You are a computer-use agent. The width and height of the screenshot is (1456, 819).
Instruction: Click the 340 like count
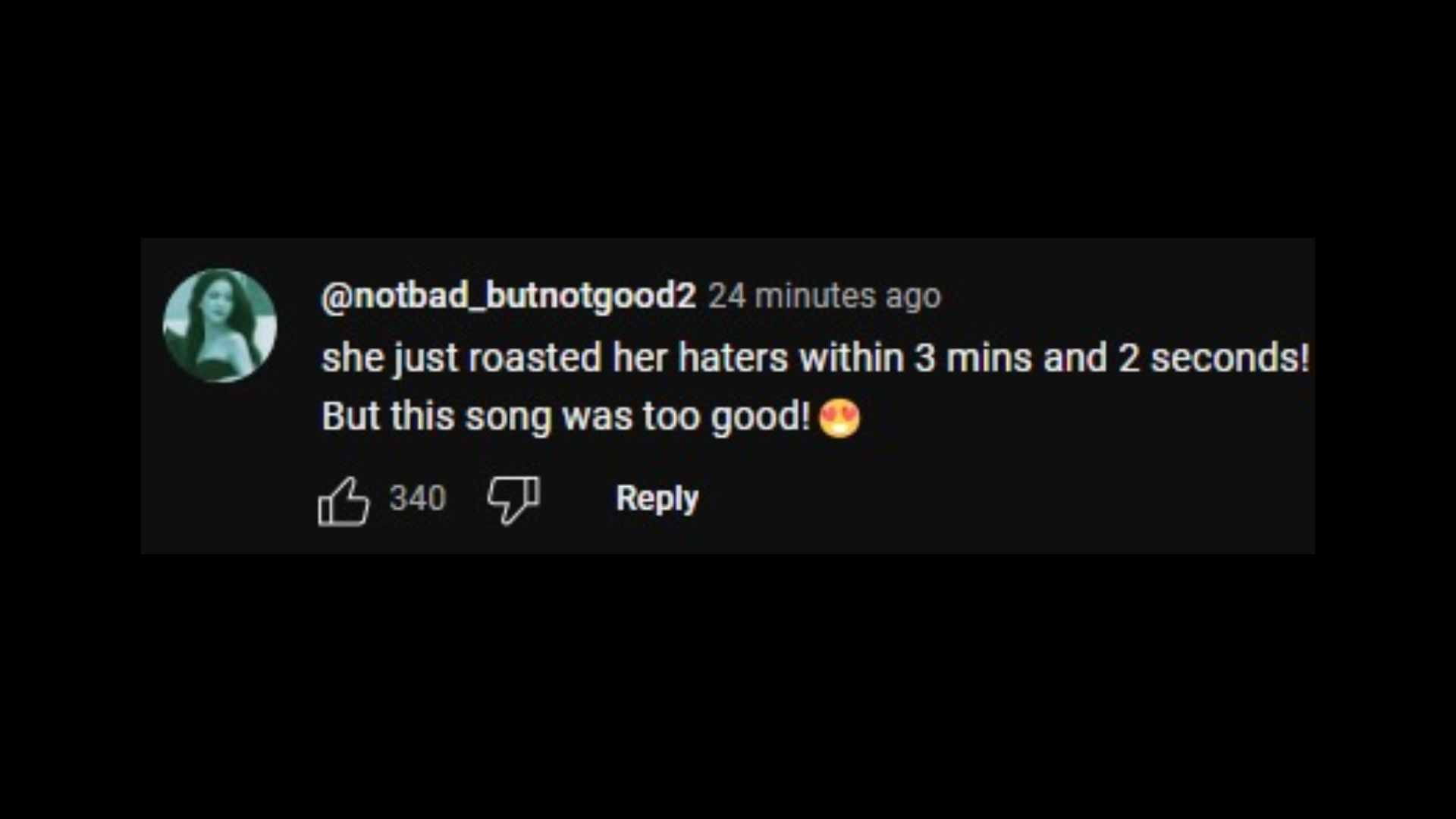point(417,498)
